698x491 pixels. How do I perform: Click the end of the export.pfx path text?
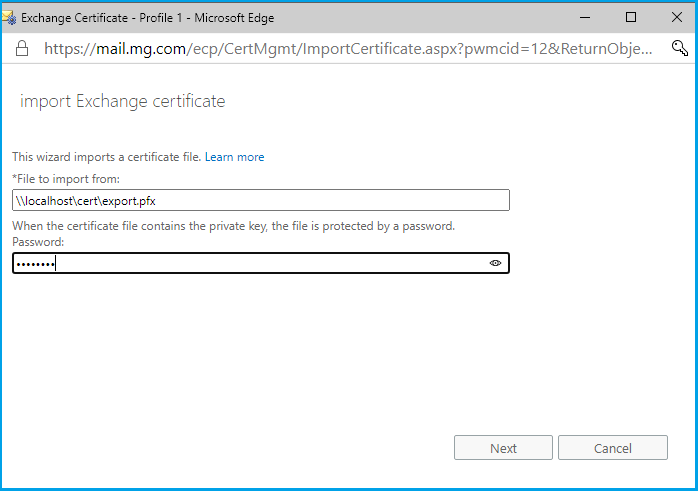(x=156, y=201)
